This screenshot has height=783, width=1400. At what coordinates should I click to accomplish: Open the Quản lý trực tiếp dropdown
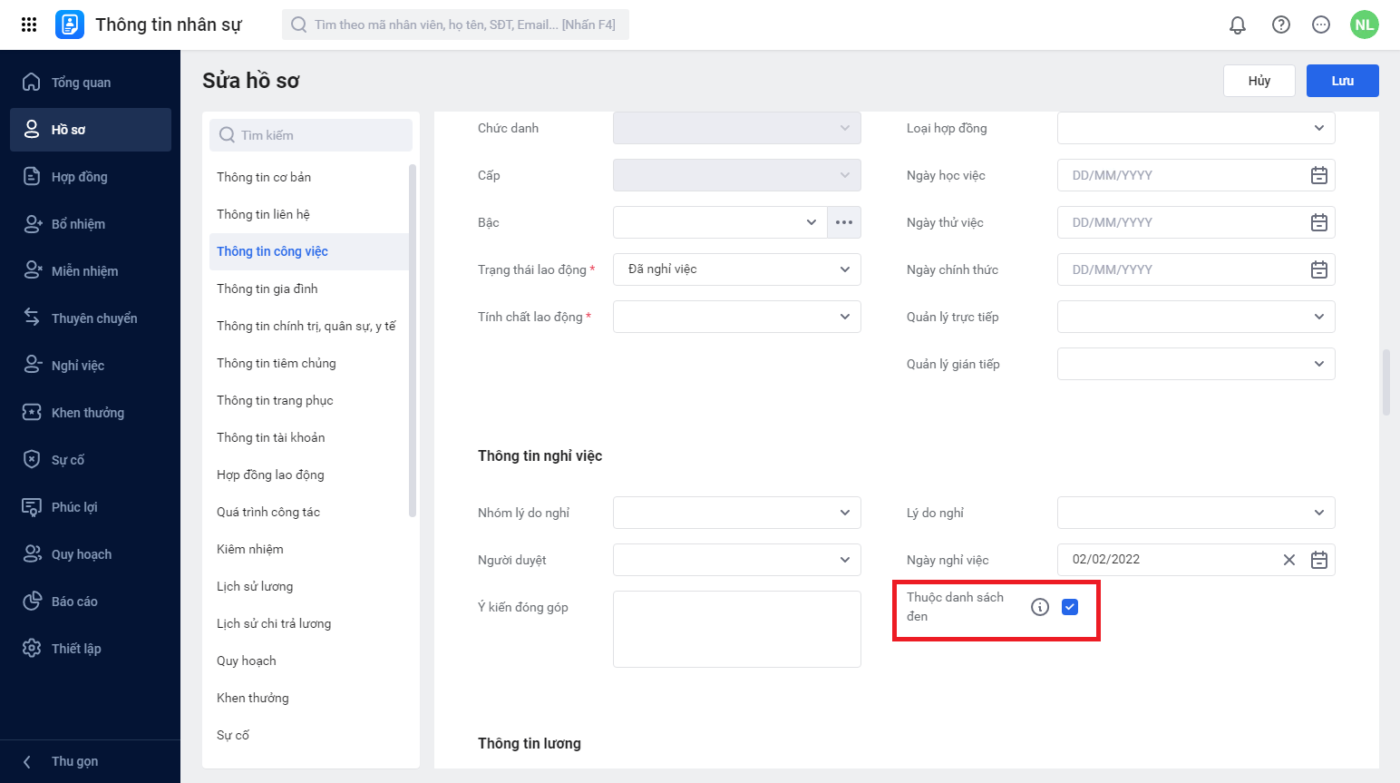coord(1196,317)
